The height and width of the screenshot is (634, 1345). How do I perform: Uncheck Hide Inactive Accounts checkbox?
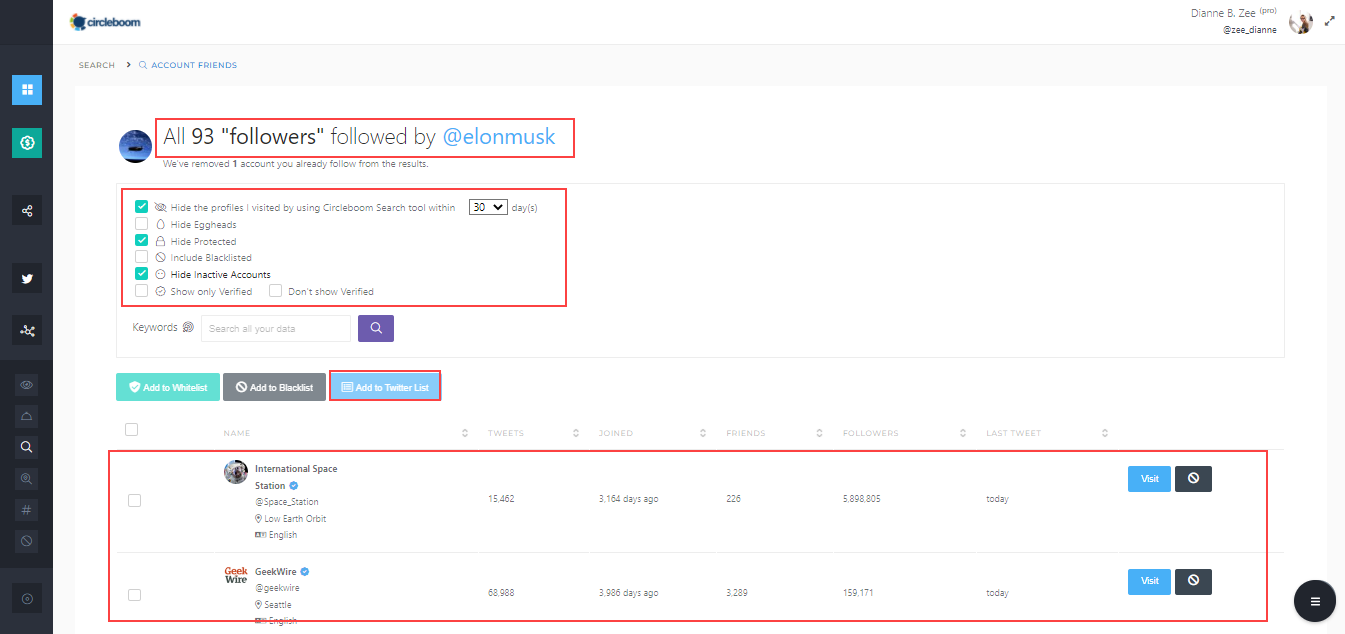142,273
